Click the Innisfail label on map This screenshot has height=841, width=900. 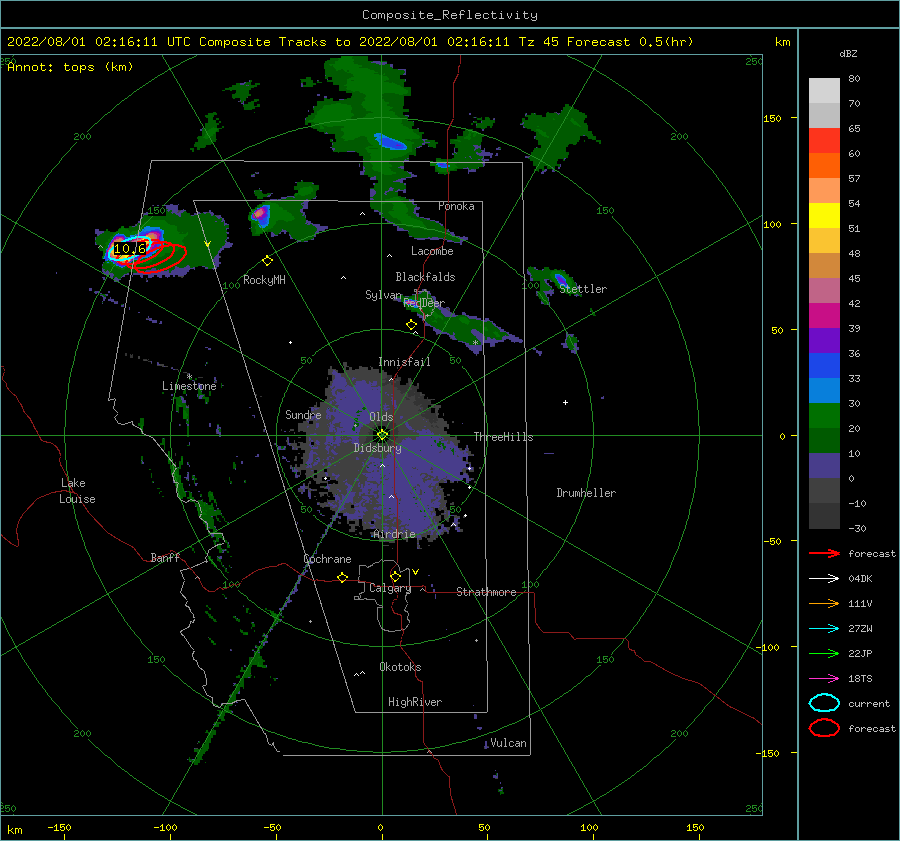click(x=404, y=362)
